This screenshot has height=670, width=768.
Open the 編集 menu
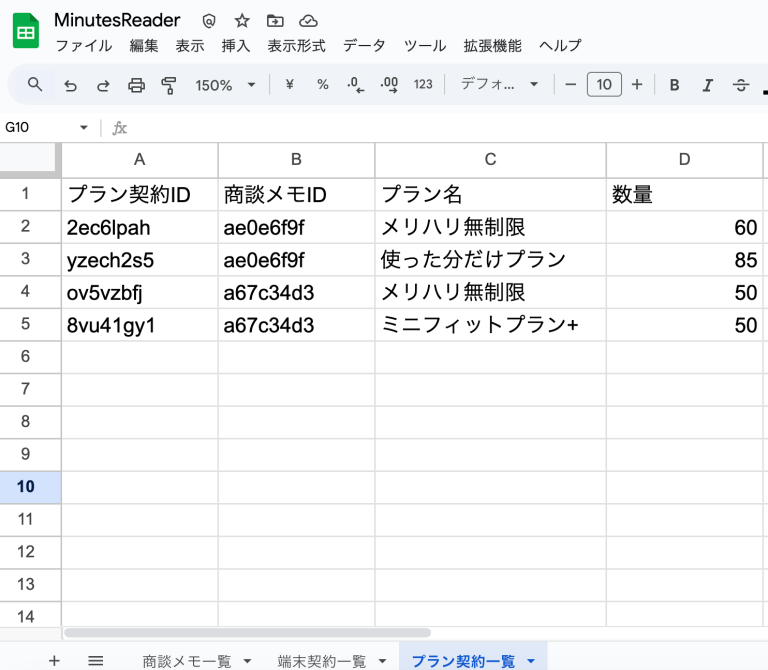click(144, 46)
